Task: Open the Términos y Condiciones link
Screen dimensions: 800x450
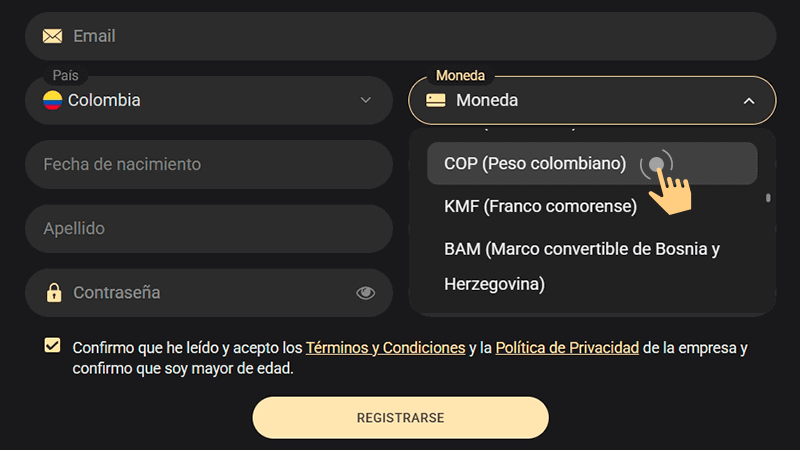Action: point(385,348)
